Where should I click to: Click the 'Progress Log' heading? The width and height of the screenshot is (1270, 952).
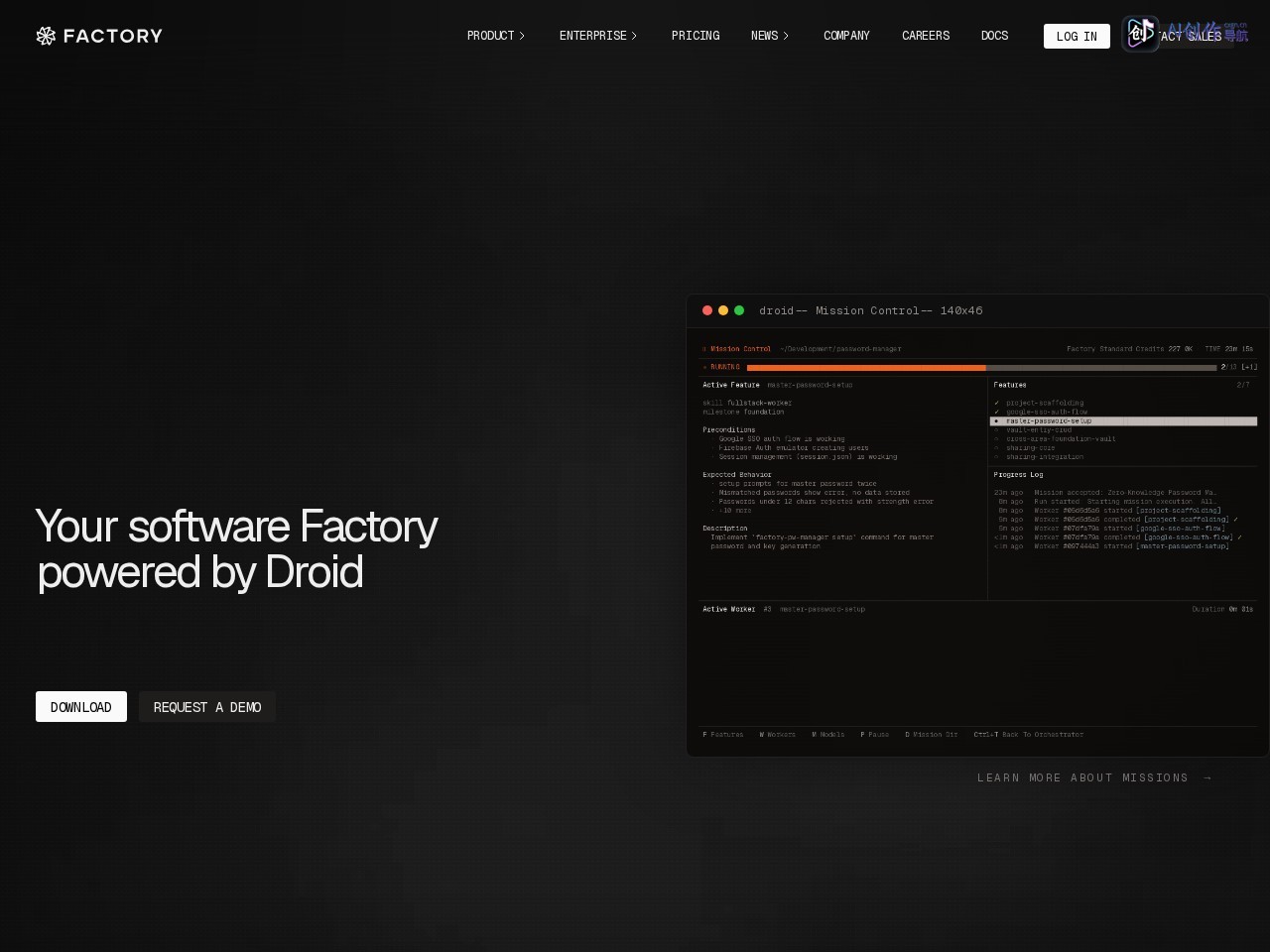(x=1018, y=475)
